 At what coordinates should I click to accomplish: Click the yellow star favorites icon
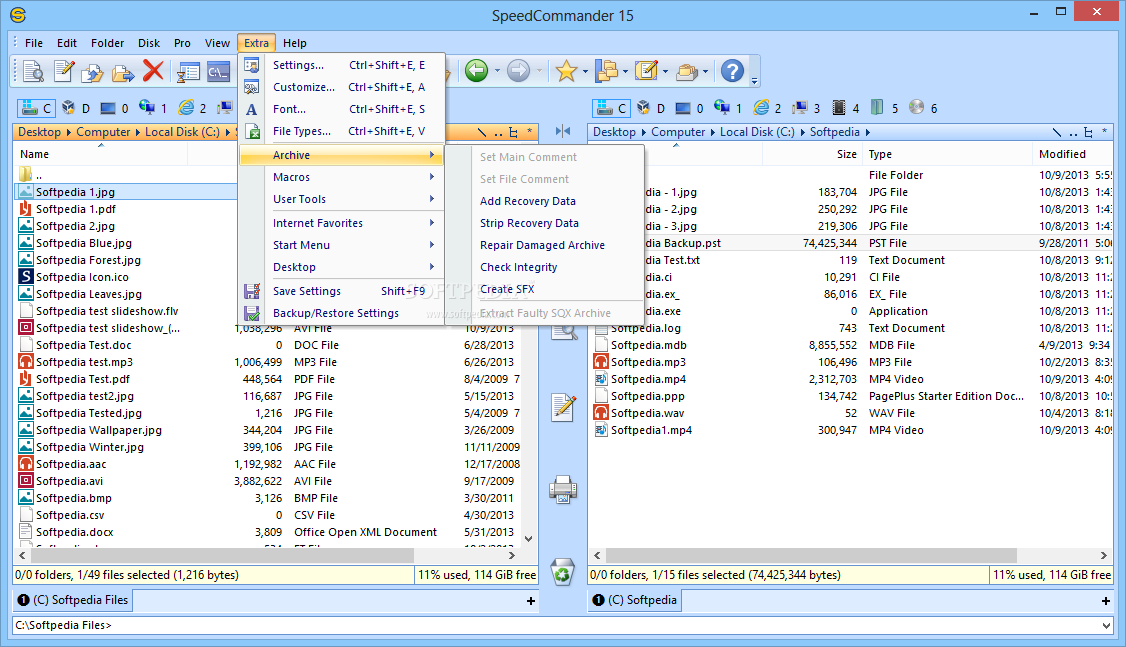tap(566, 70)
